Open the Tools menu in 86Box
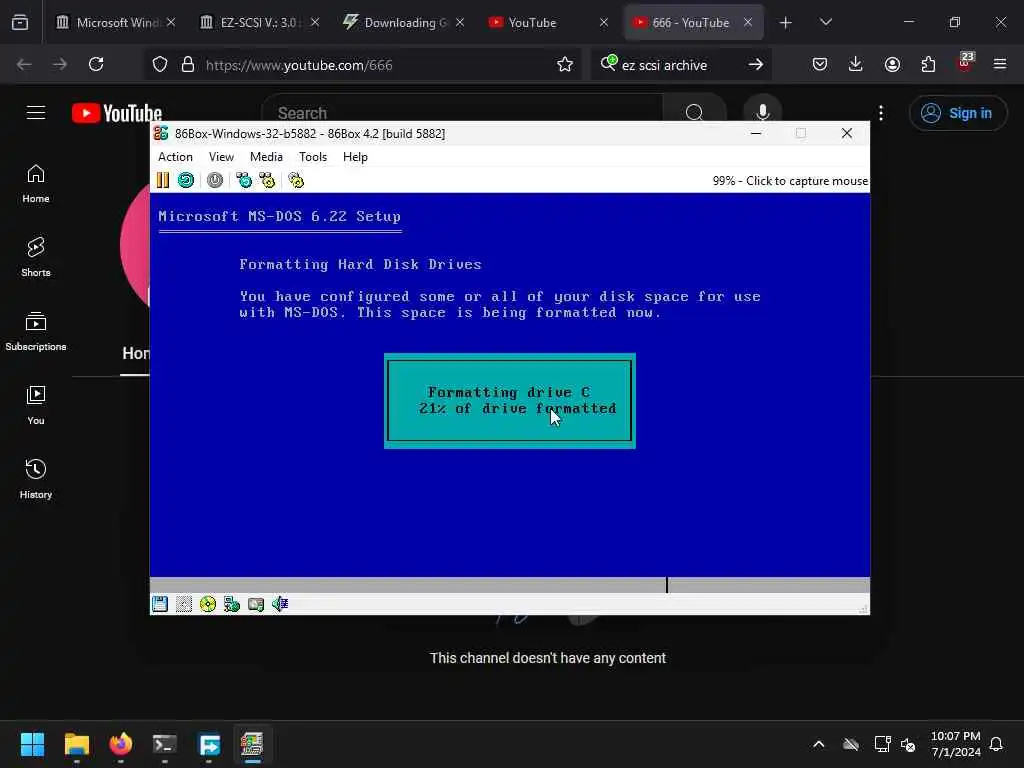Viewport: 1024px width, 768px height. click(313, 157)
